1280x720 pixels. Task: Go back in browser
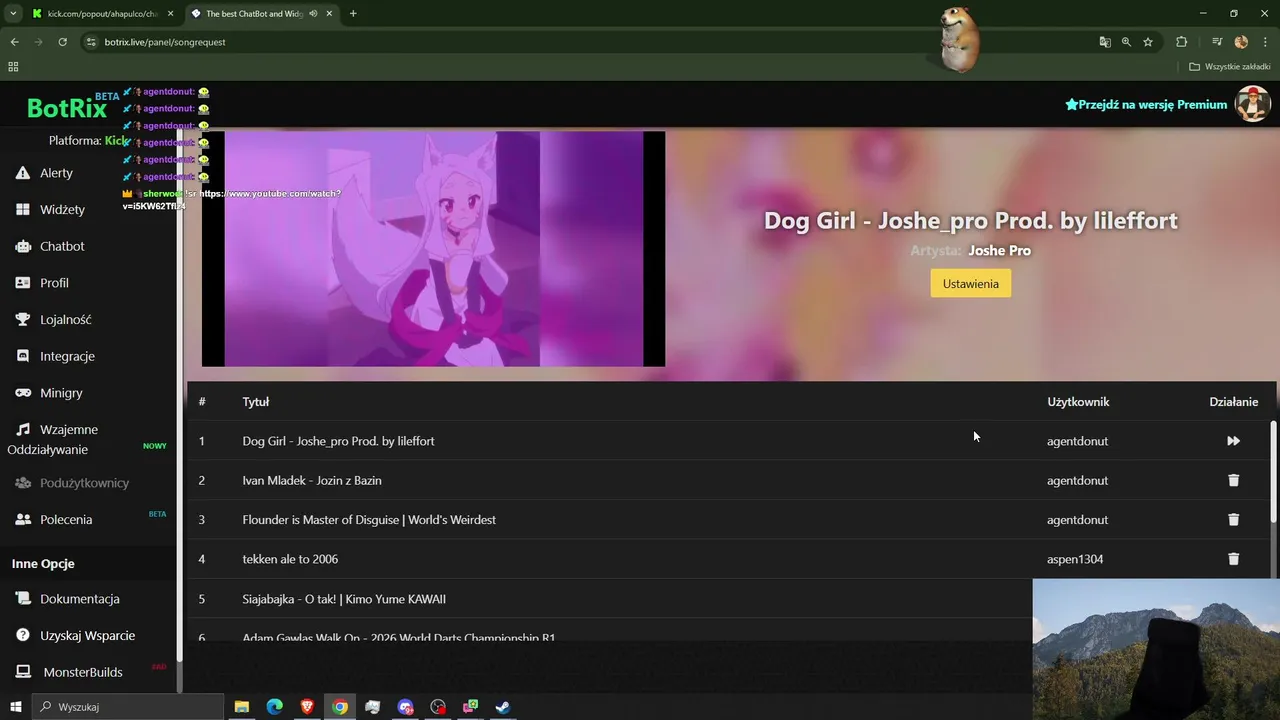pos(14,42)
